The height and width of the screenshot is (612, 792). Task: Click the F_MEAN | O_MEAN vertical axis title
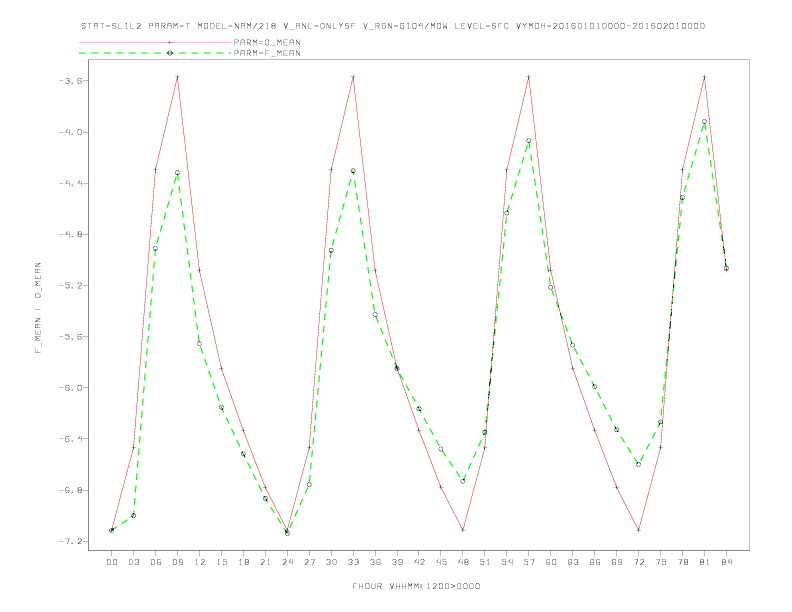pyautogui.click(x=38, y=308)
